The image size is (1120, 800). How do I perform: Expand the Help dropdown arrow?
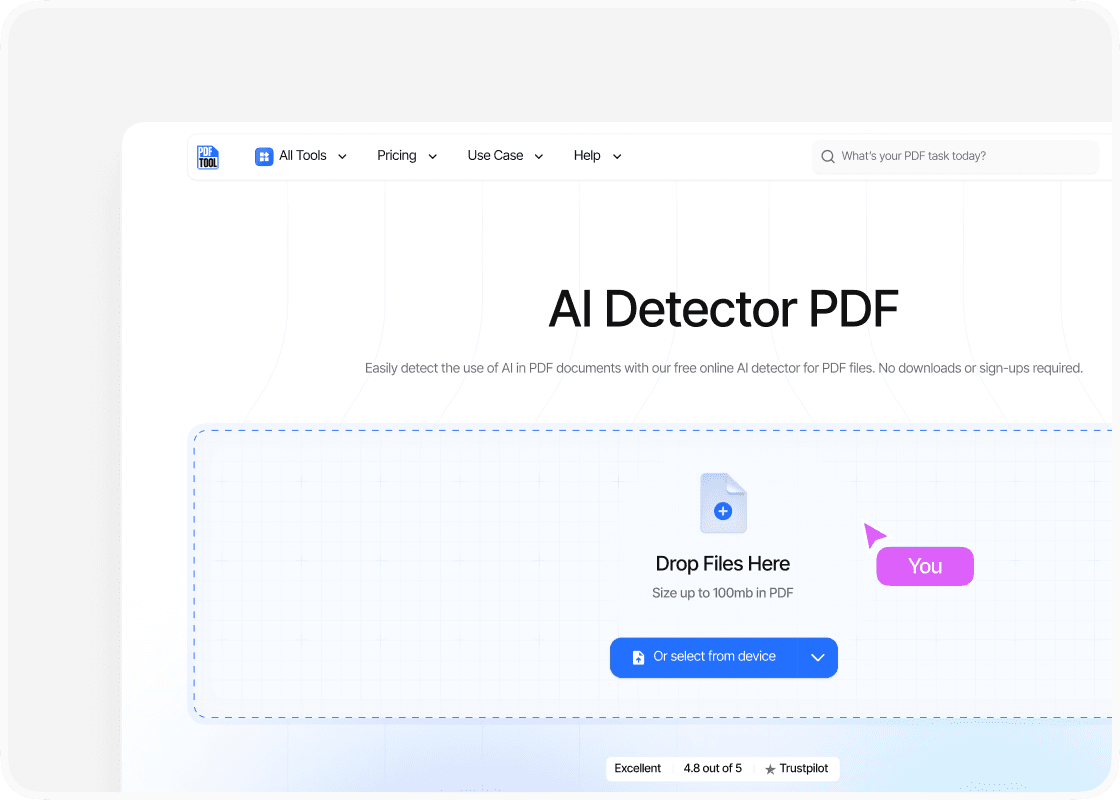point(617,157)
